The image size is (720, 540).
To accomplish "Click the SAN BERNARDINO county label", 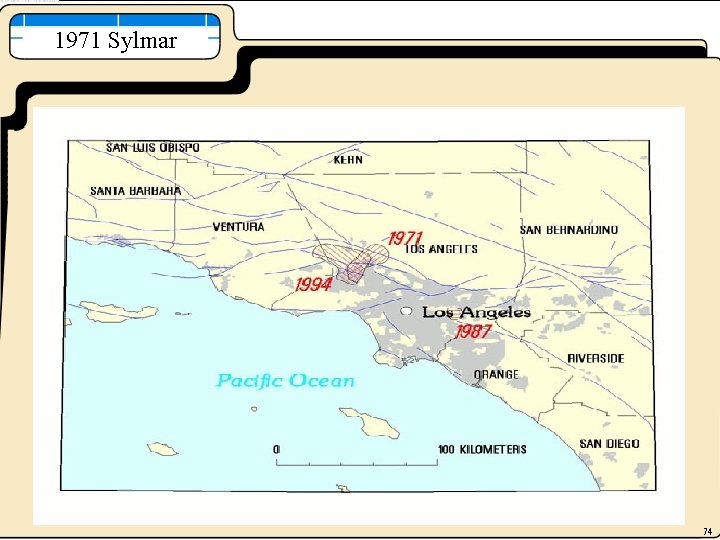I will pyautogui.click(x=568, y=230).
